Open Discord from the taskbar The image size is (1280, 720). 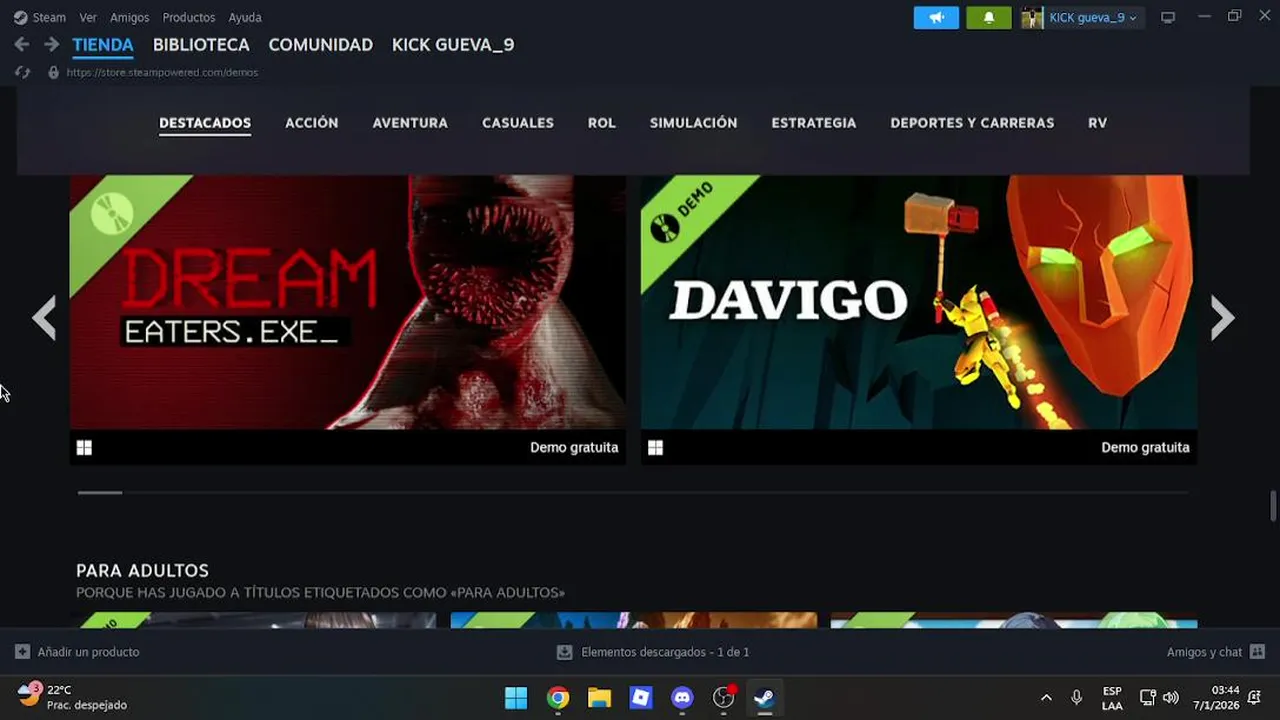682,698
